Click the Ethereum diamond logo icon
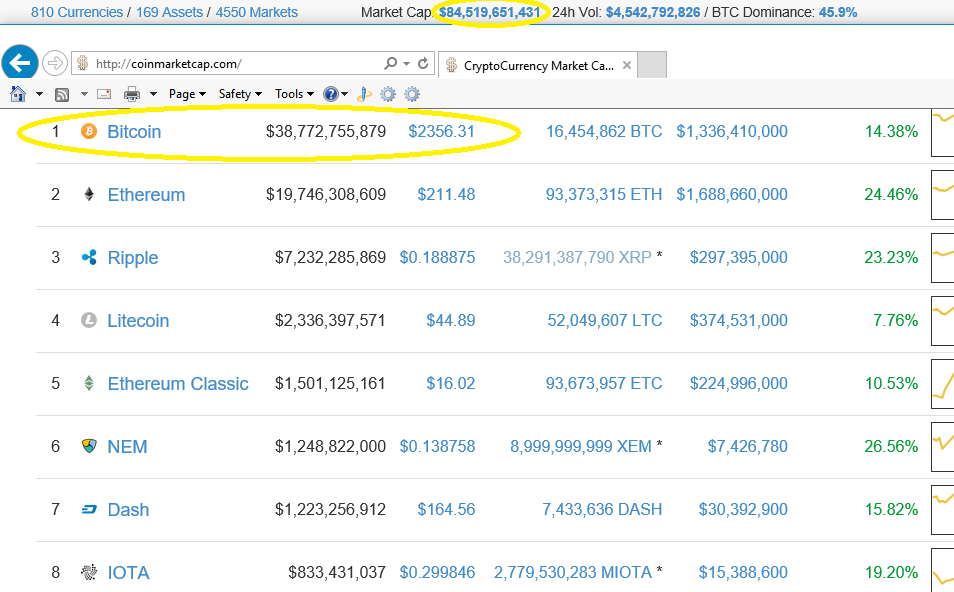Viewport: 954px width, 592px height. 89,194
